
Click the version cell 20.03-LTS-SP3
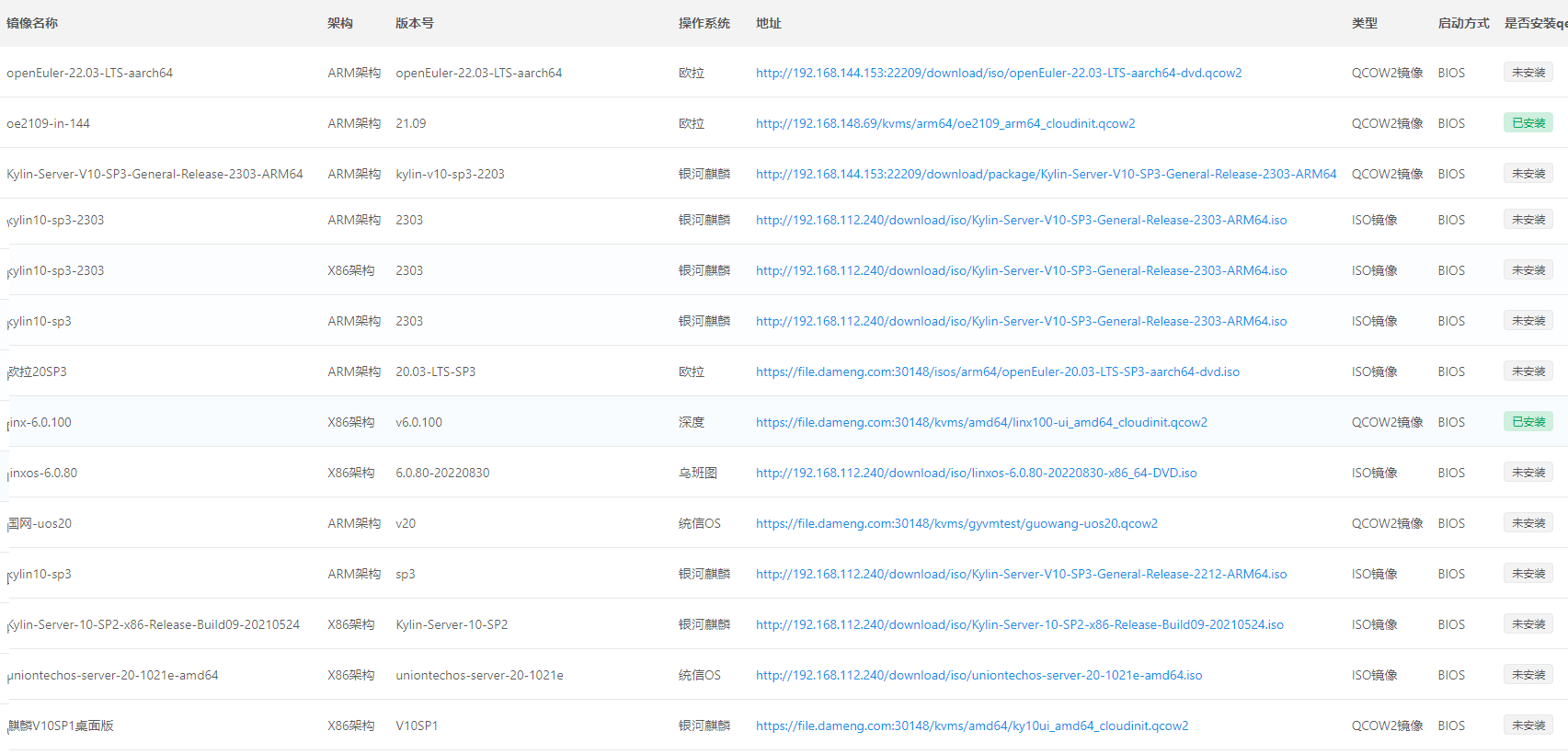436,371
